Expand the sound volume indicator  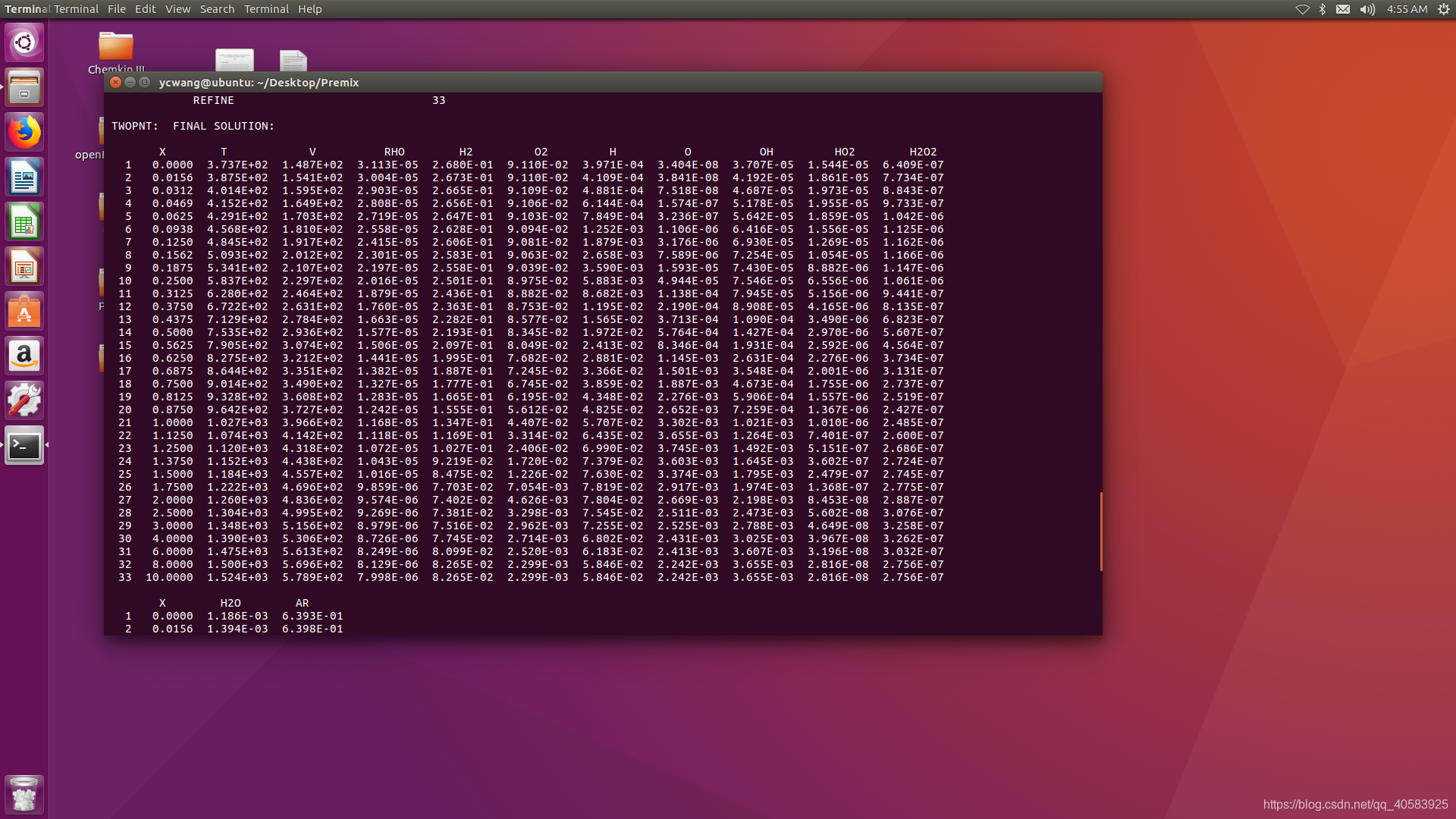tap(1367, 9)
